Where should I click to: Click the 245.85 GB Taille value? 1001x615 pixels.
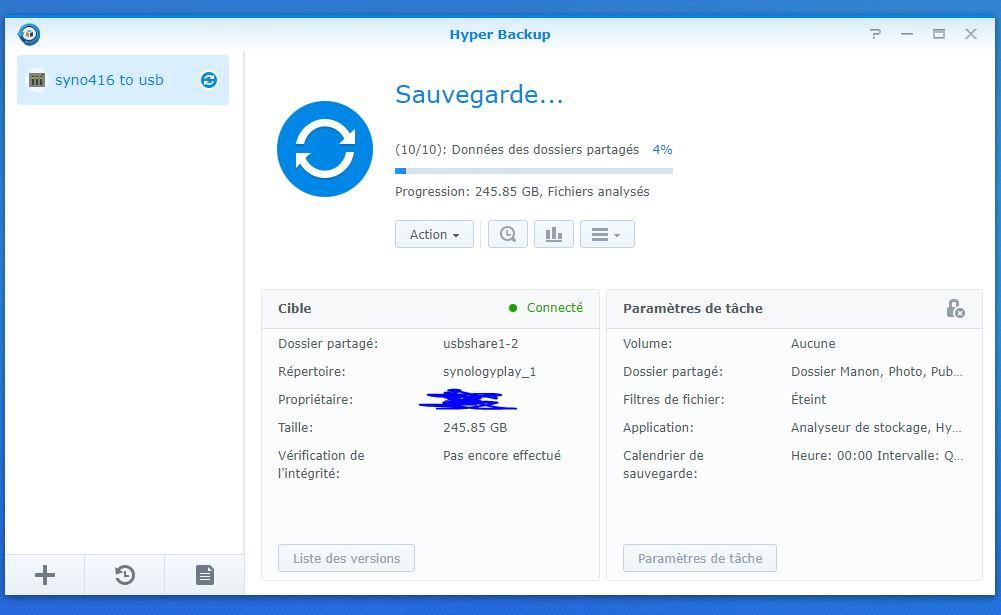pos(475,428)
